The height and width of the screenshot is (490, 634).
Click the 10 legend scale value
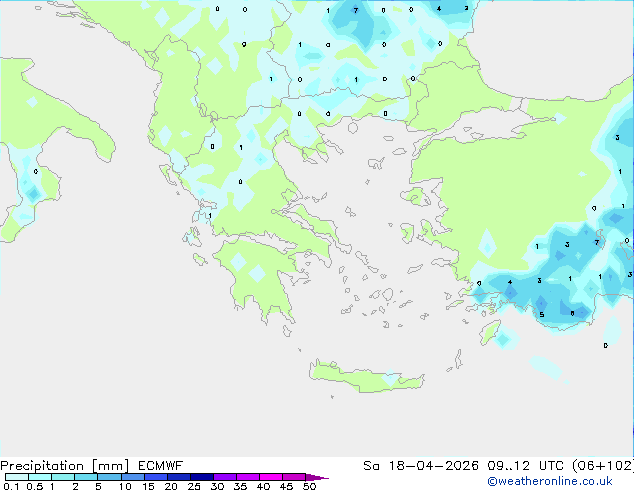coord(125,486)
